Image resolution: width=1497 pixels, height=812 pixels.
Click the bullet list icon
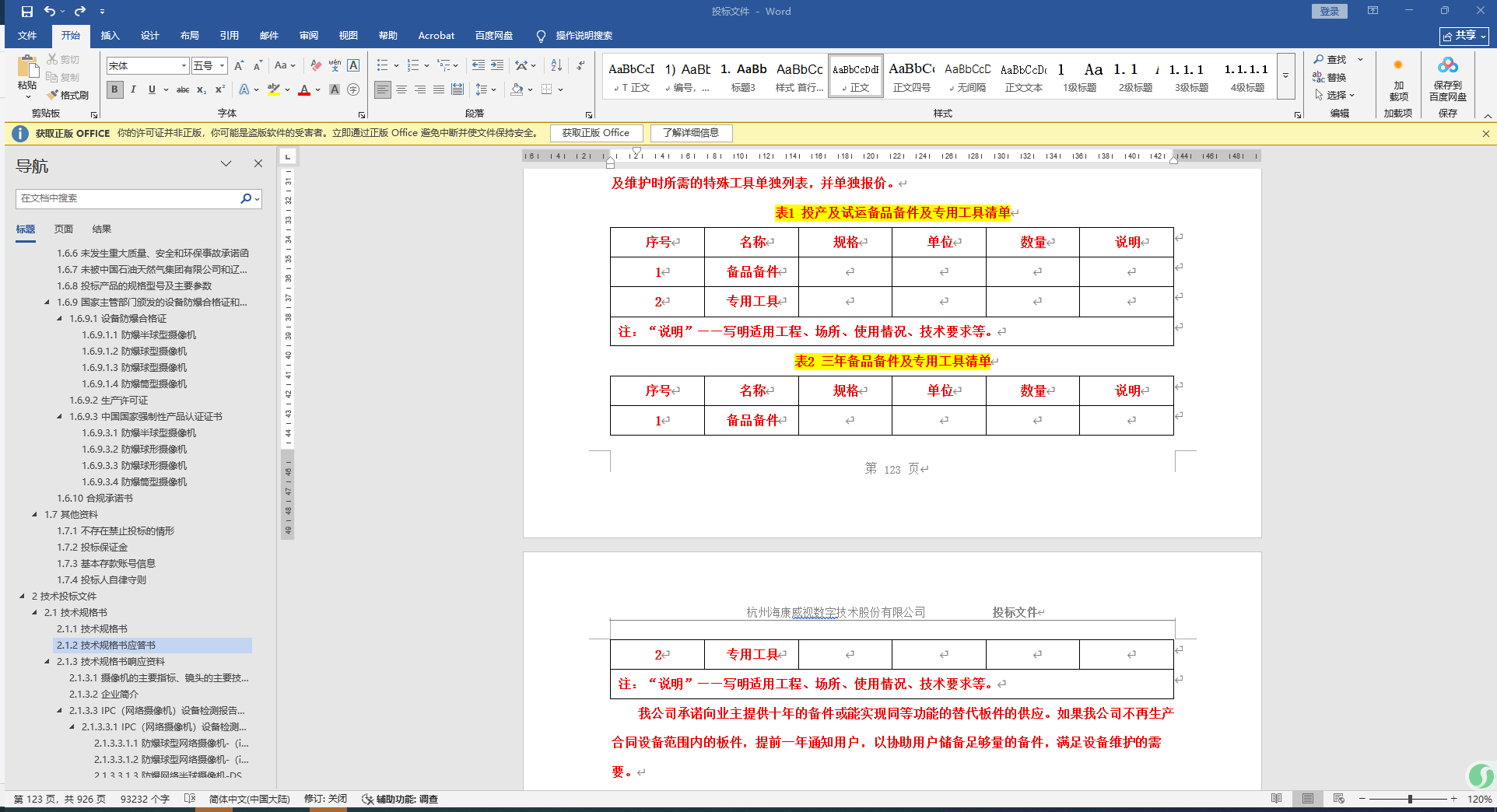382,65
